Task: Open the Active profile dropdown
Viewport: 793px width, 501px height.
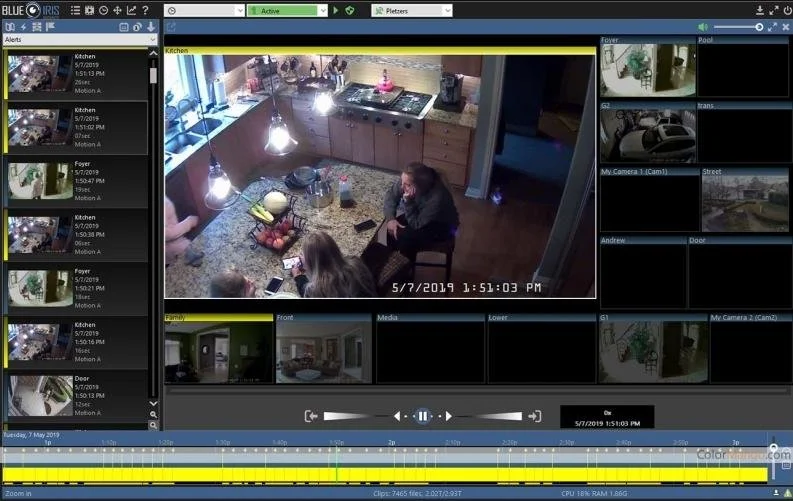Action: coord(287,11)
